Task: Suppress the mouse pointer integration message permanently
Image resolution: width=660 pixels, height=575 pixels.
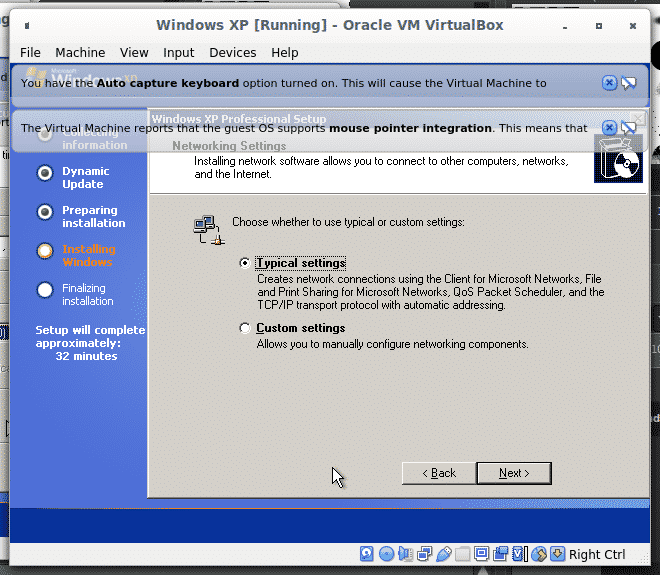Action: 629,128
